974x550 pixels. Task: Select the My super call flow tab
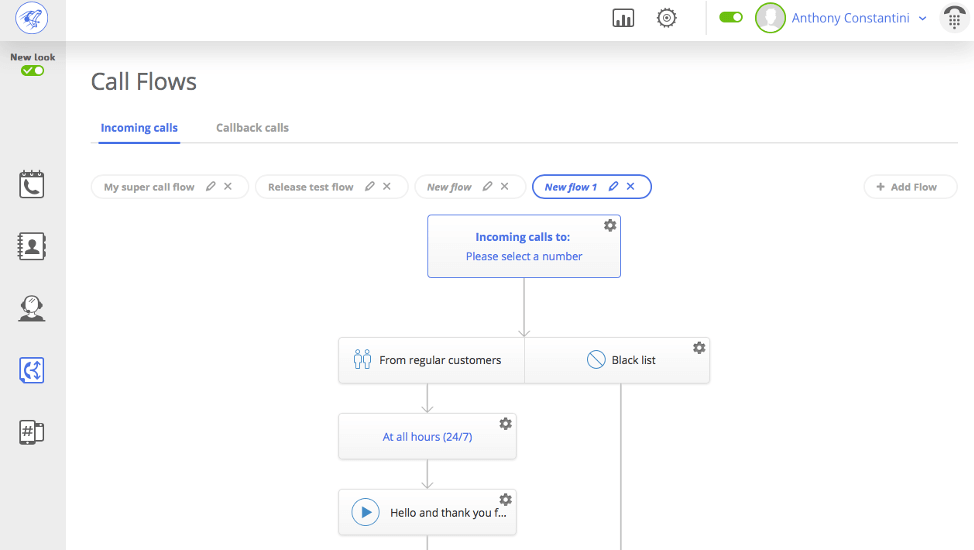point(149,187)
